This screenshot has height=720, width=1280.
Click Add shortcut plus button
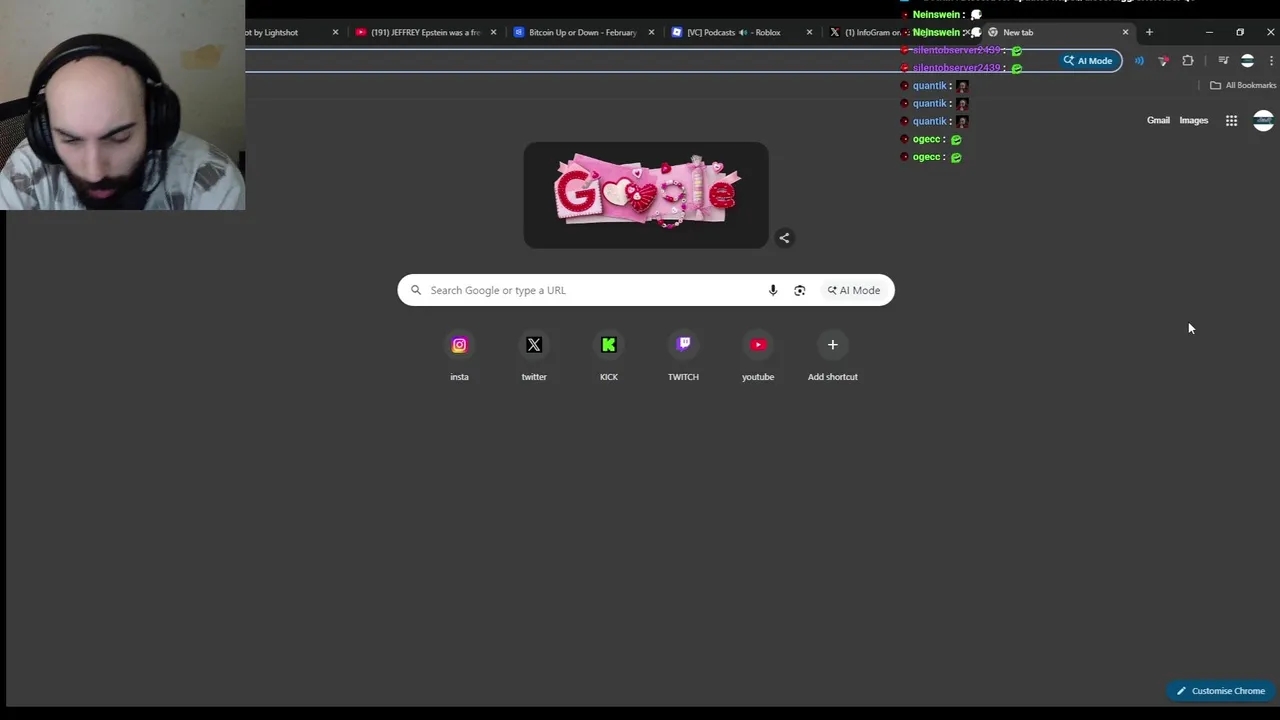(x=832, y=345)
